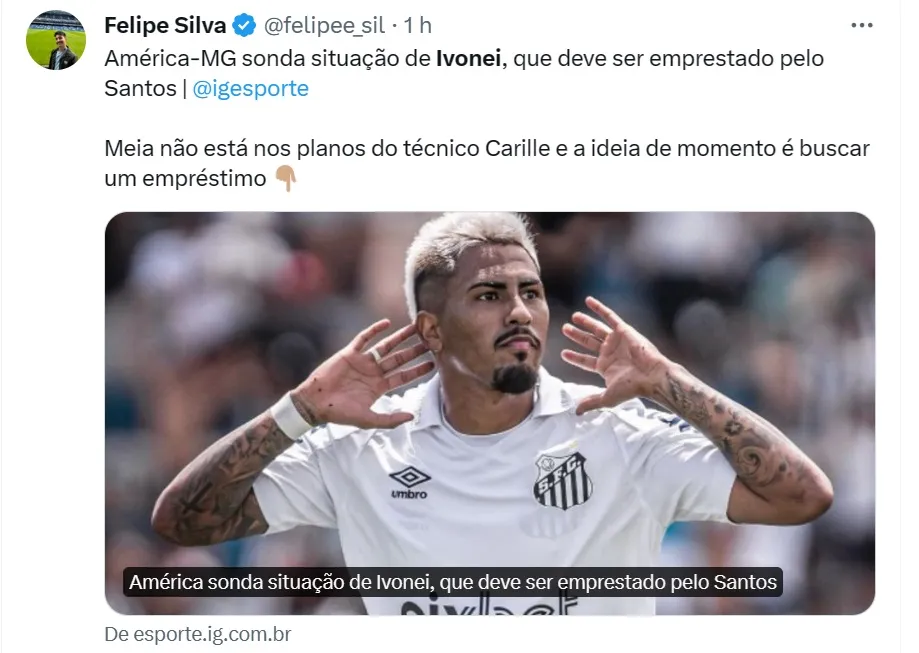
Task: Click the blue verified badge checkmark
Action: pos(244,26)
